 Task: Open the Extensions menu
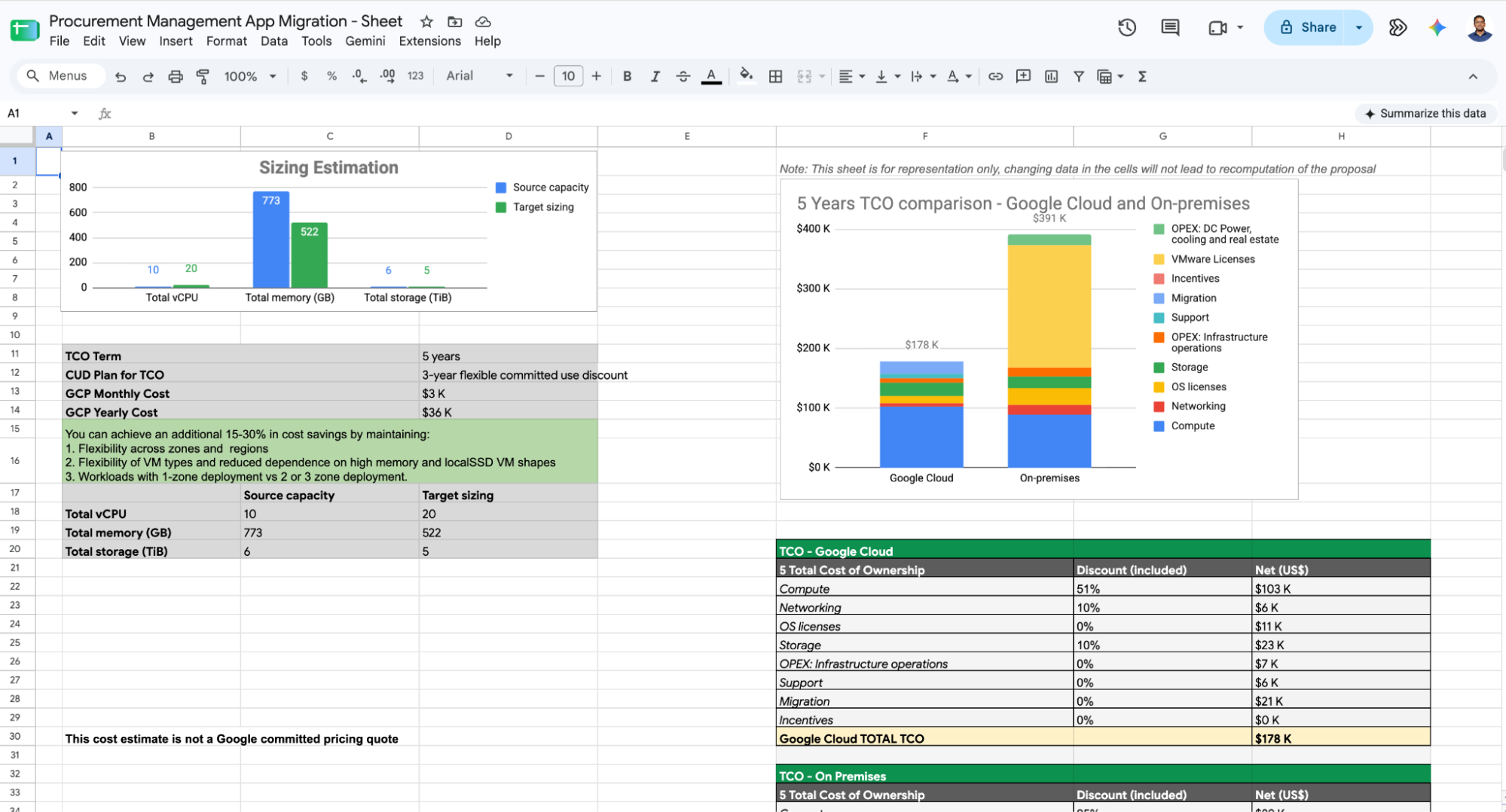click(x=430, y=41)
